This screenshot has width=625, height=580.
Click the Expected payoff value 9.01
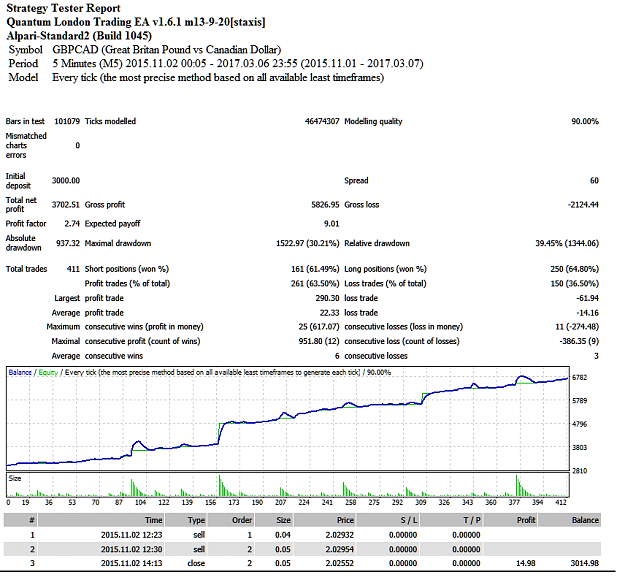pyautogui.click(x=332, y=224)
